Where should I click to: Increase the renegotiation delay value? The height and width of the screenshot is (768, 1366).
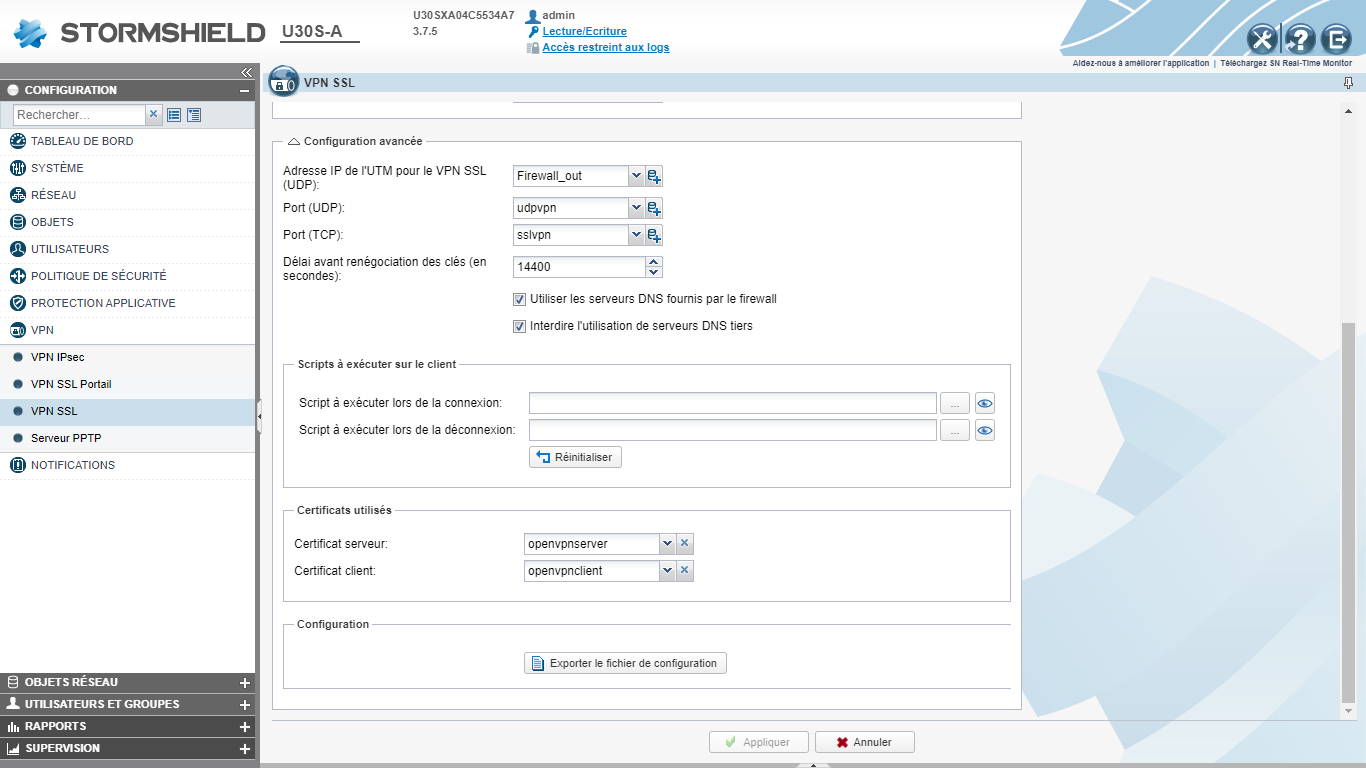654,262
